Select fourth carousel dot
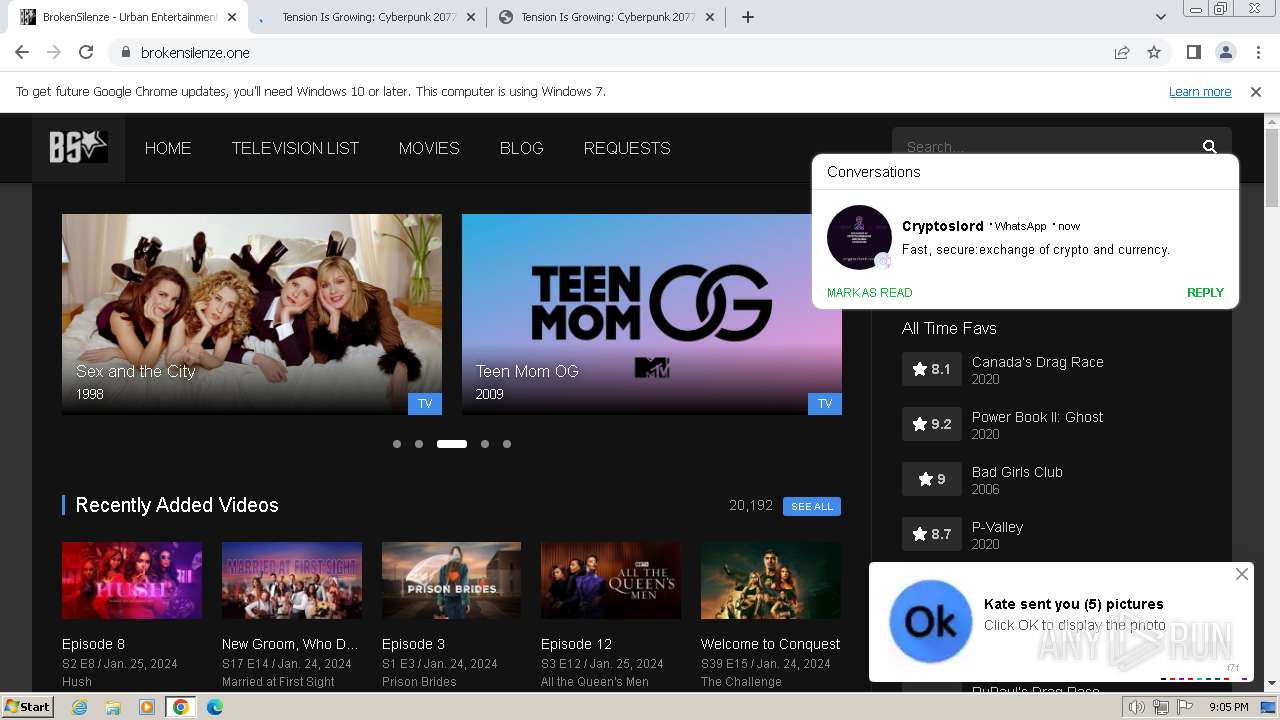 [x=485, y=444]
